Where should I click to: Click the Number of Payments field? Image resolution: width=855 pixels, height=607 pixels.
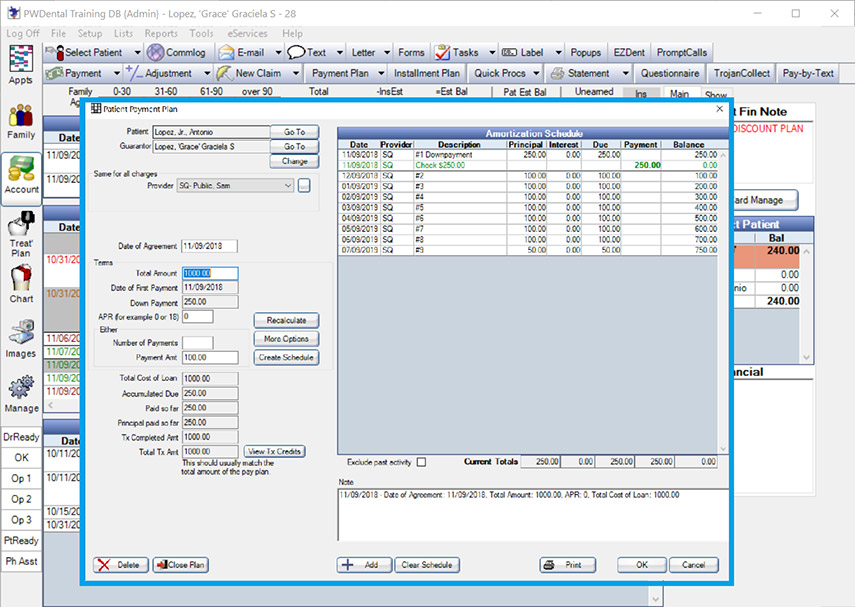tap(197, 342)
